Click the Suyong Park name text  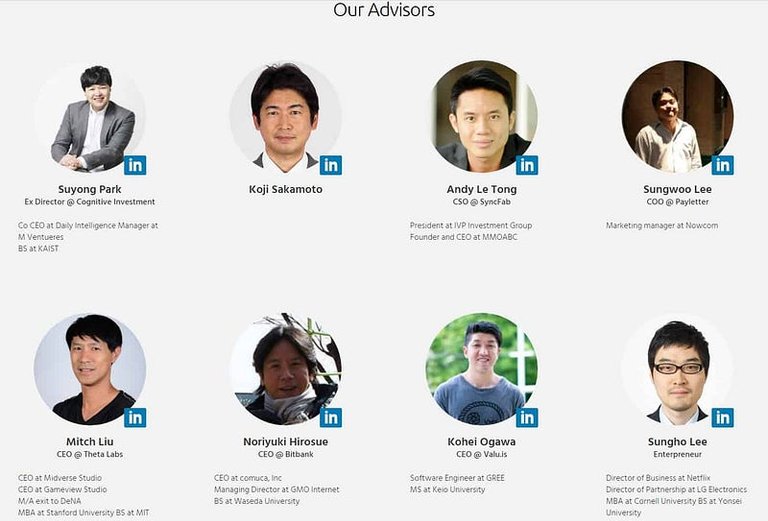89,189
